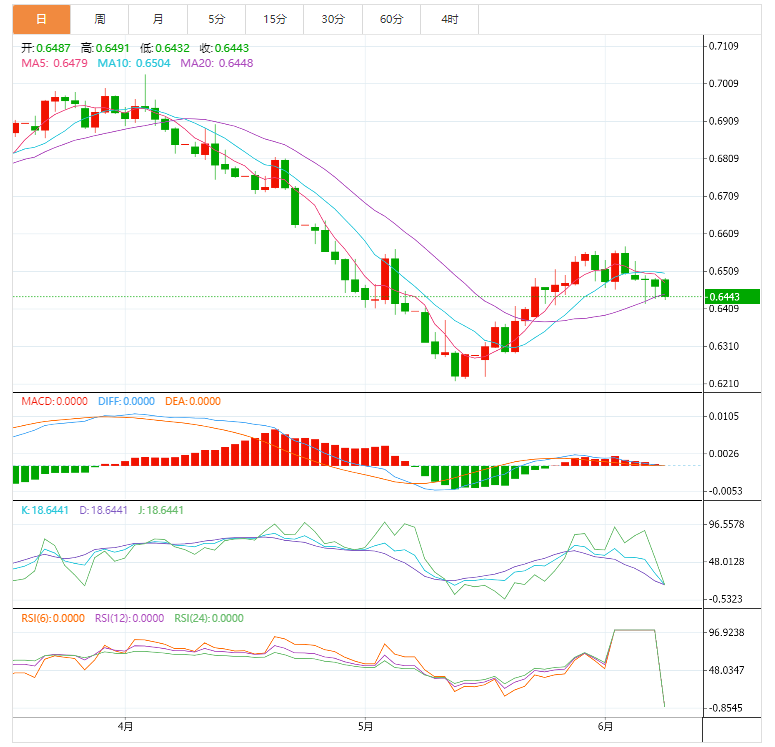
Task: Click the 0.0105 MACD axis value
Action: click(724, 416)
